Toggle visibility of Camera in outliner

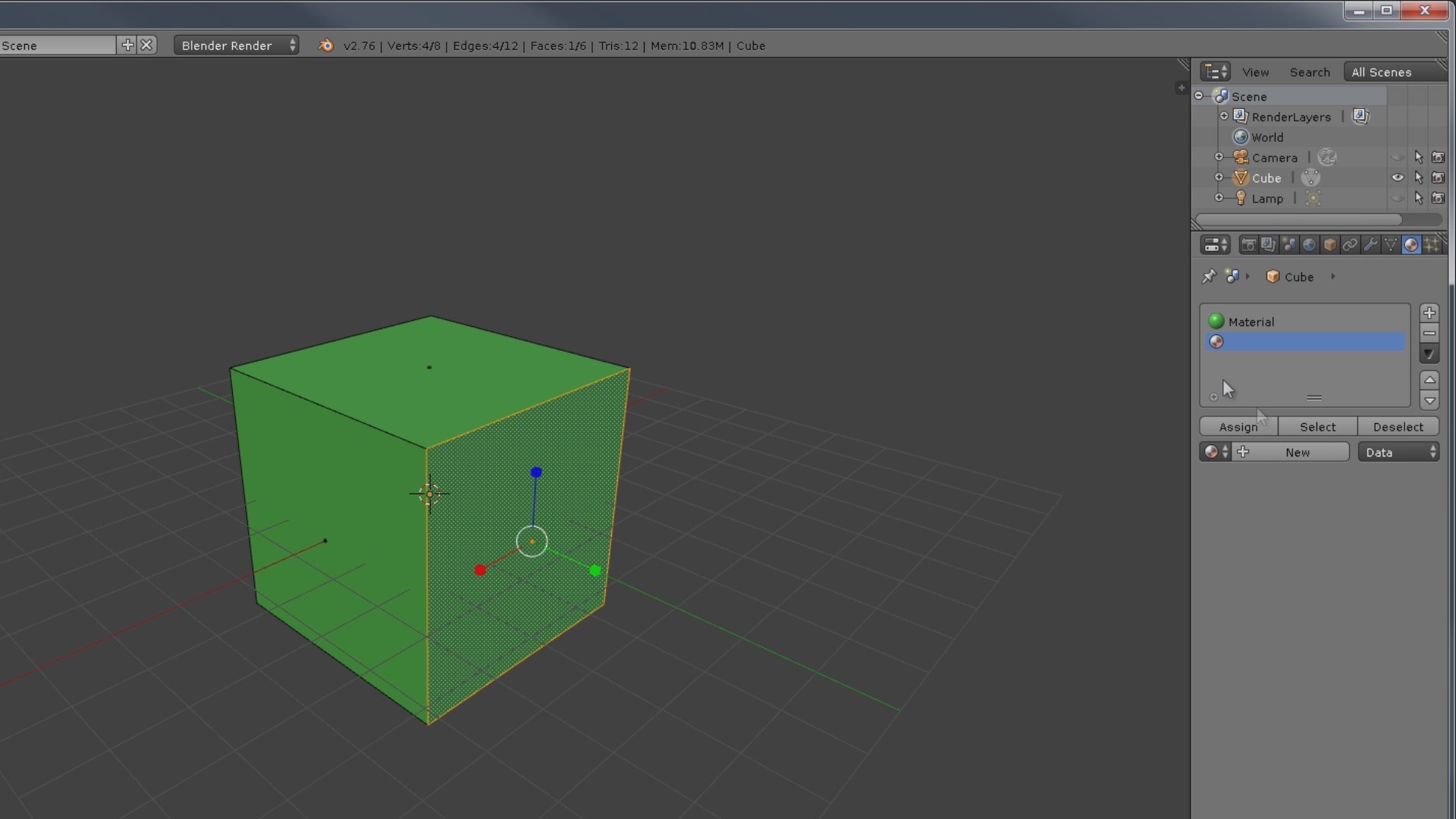click(x=1397, y=157)
